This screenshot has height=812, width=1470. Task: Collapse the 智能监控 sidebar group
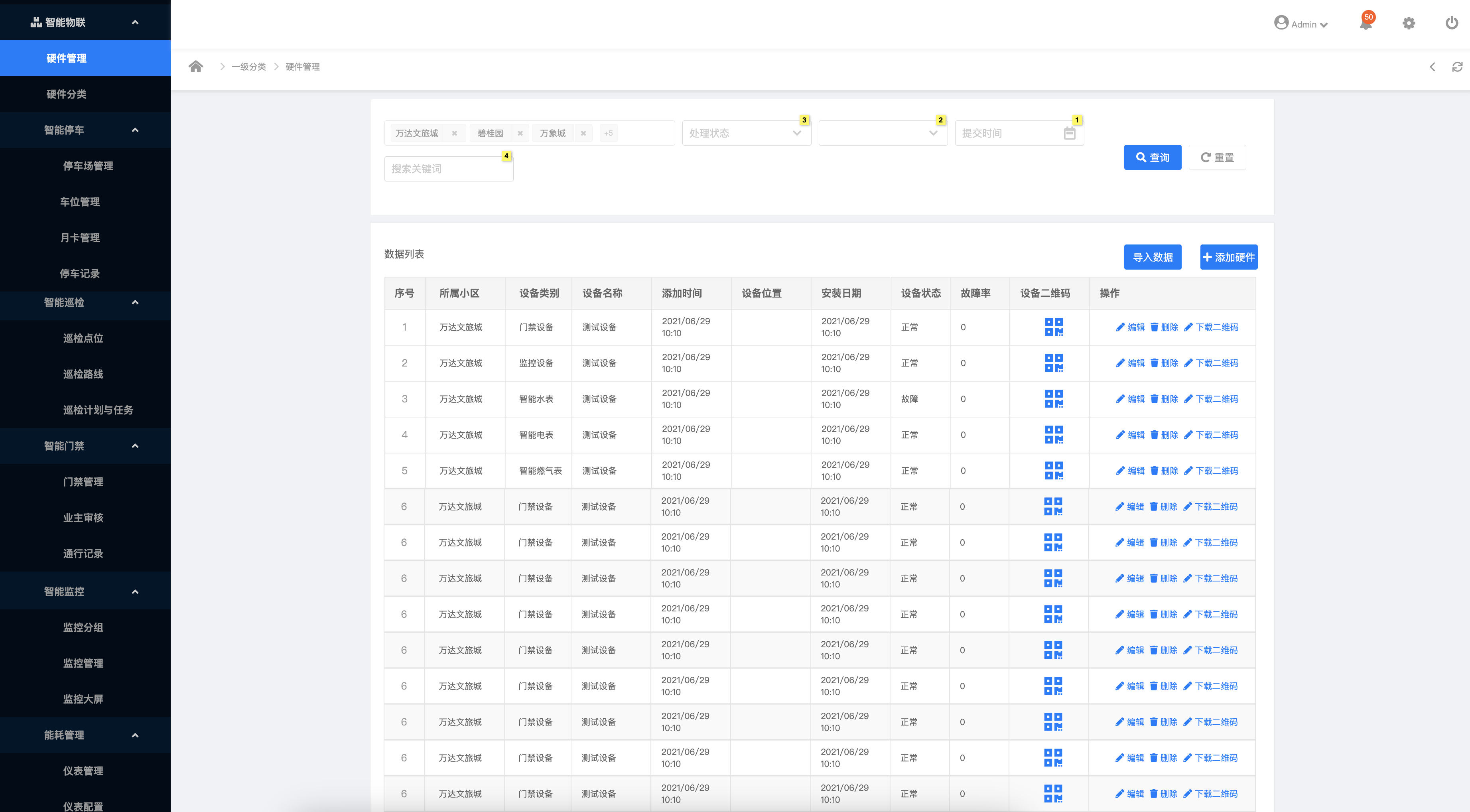pos(135,592)
